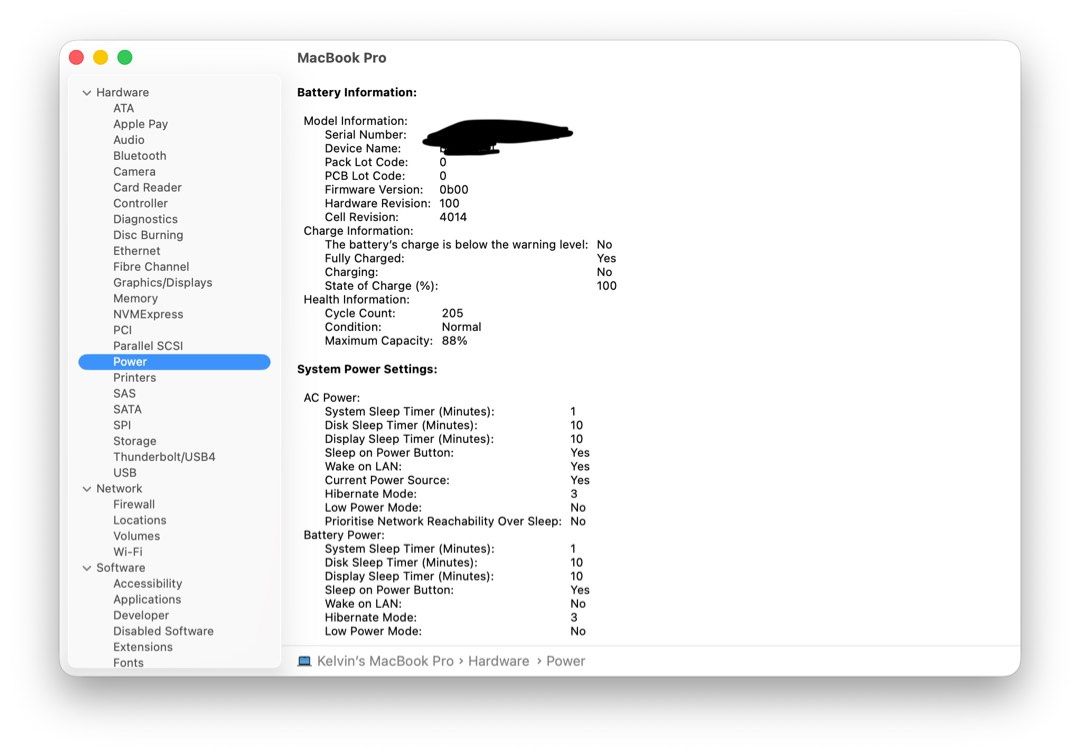Image resolution: width=1080 pixels, height=755 pixels.
Task: Click Hardware in the path bar
Action: coord(499,661)
